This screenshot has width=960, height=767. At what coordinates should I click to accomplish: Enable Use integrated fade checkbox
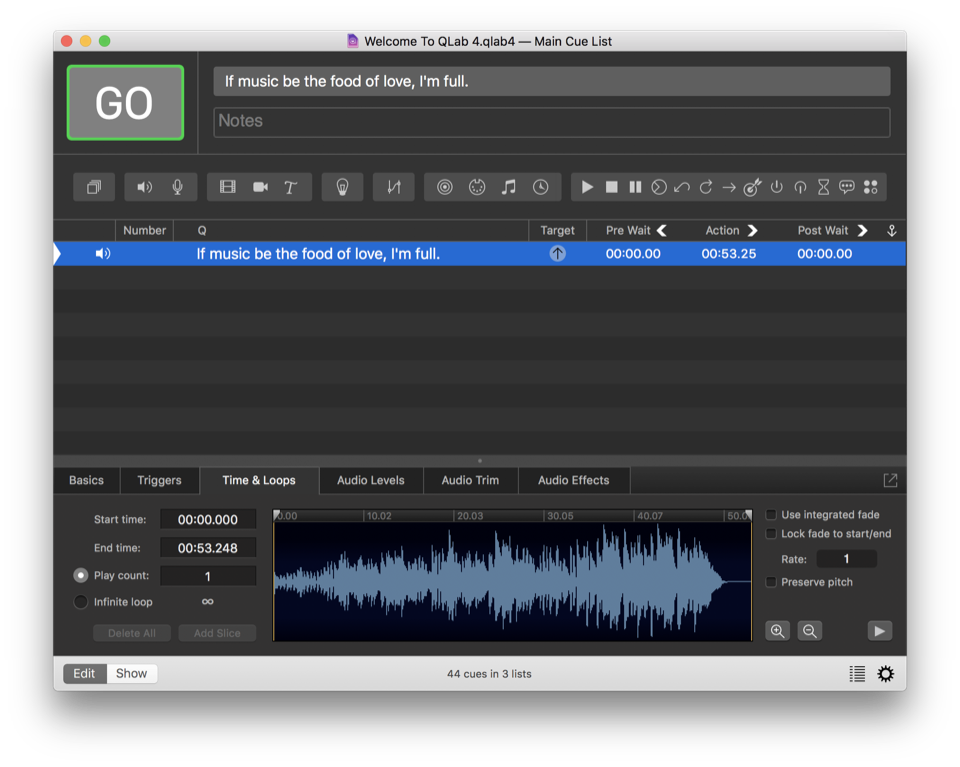tap(771, 515)
